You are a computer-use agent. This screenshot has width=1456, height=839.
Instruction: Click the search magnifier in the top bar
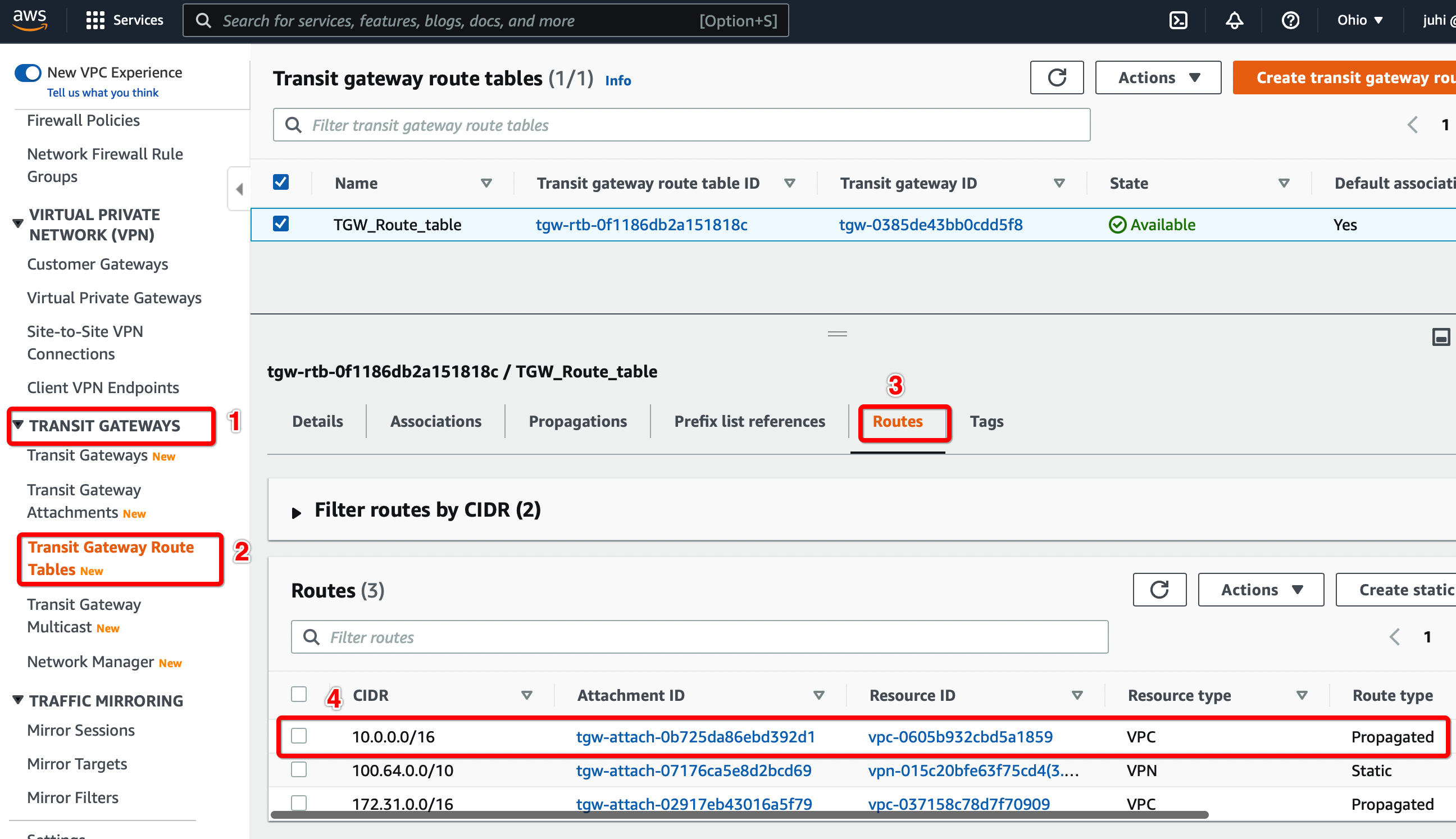tap(203, 20)
